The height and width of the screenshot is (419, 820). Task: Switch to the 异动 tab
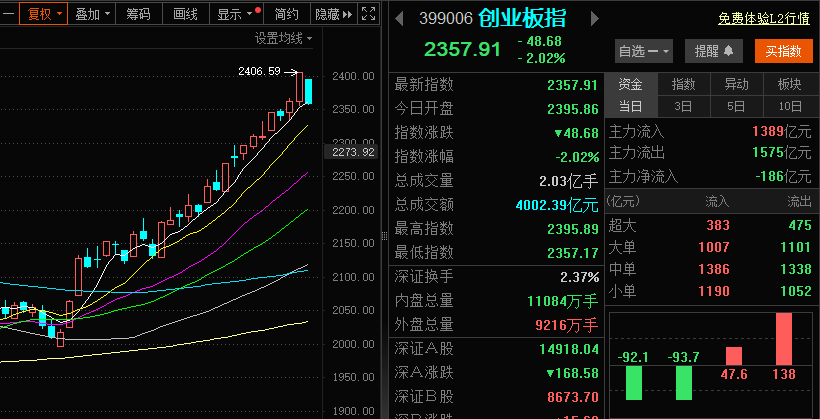tap(736, 84)
